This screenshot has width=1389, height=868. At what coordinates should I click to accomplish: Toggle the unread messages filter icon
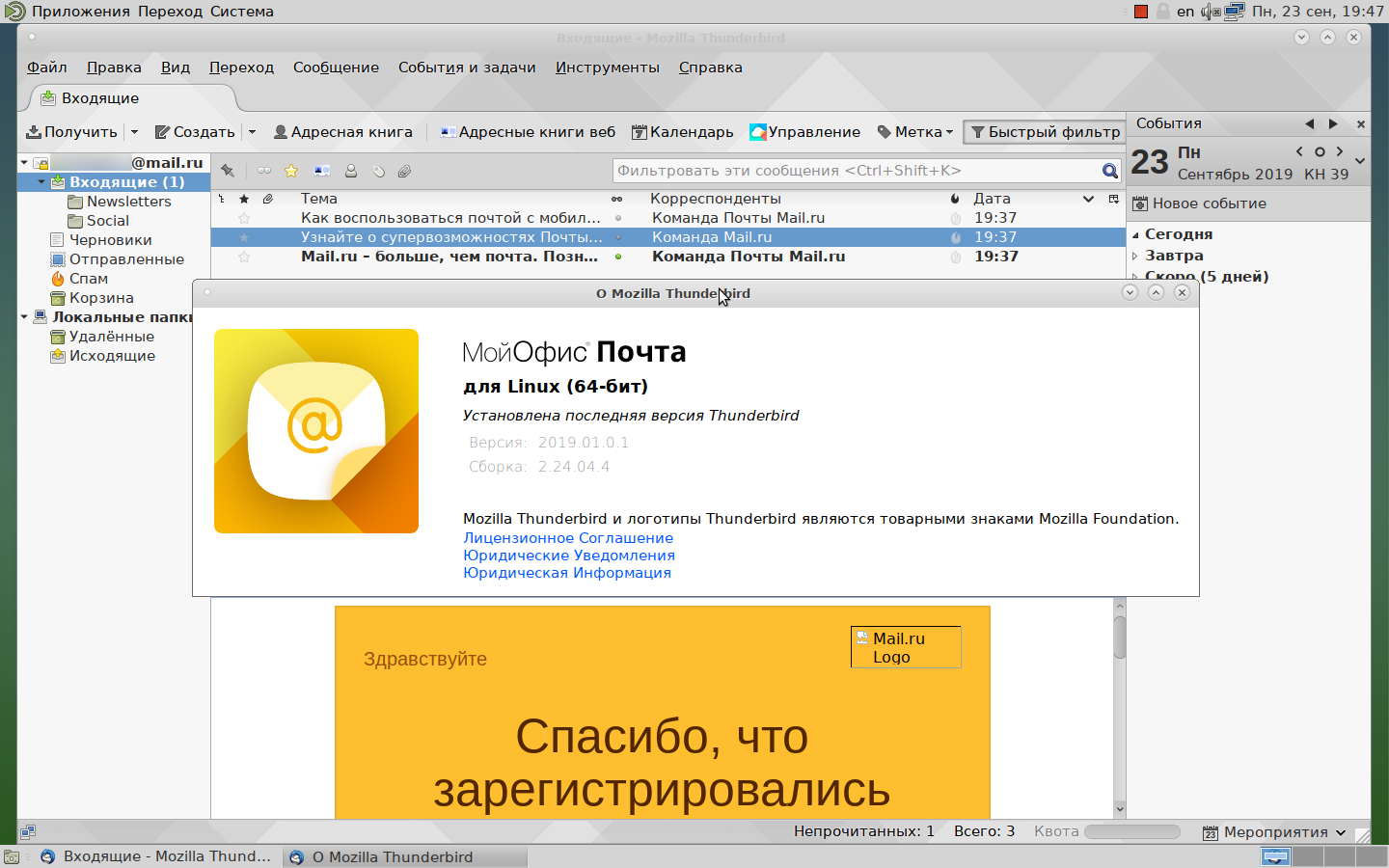(264, 171)
